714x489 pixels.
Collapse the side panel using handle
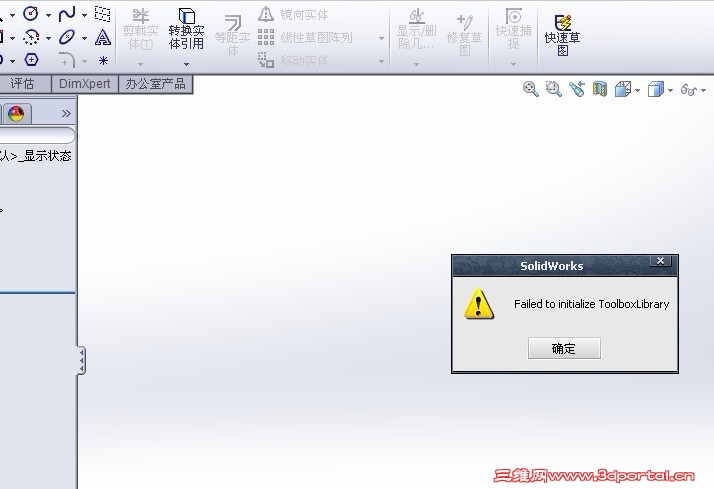[81, 361]
